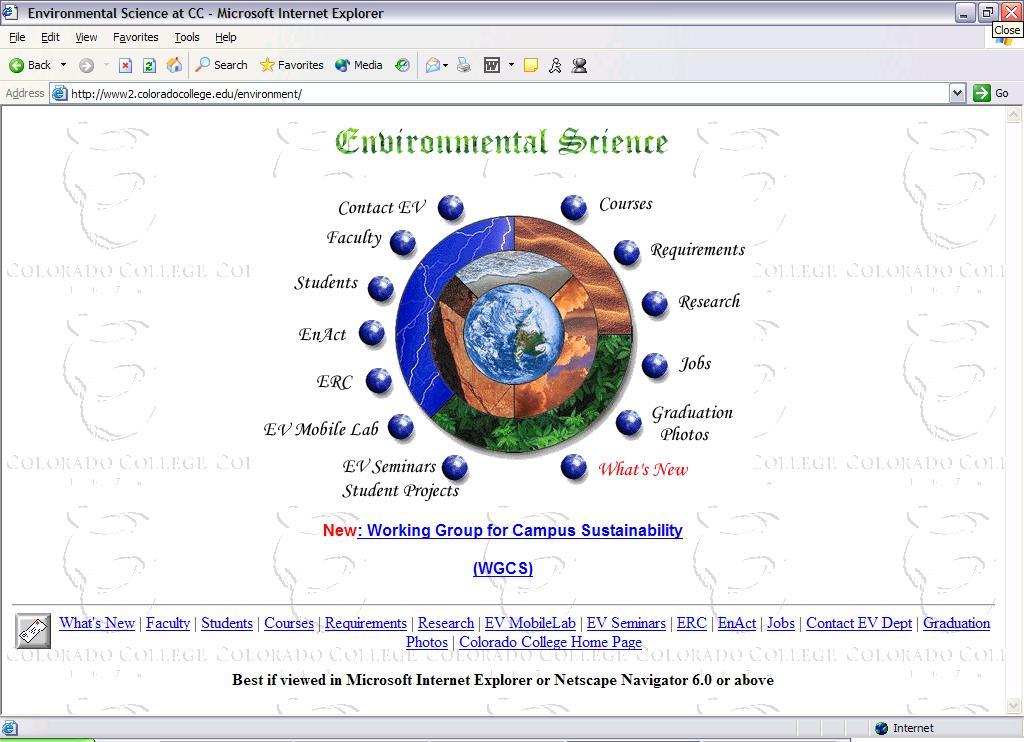Viewport: 1024px width, 742px height.
Task: Click the scrollbar down arrow
Action: [1014, 707]
